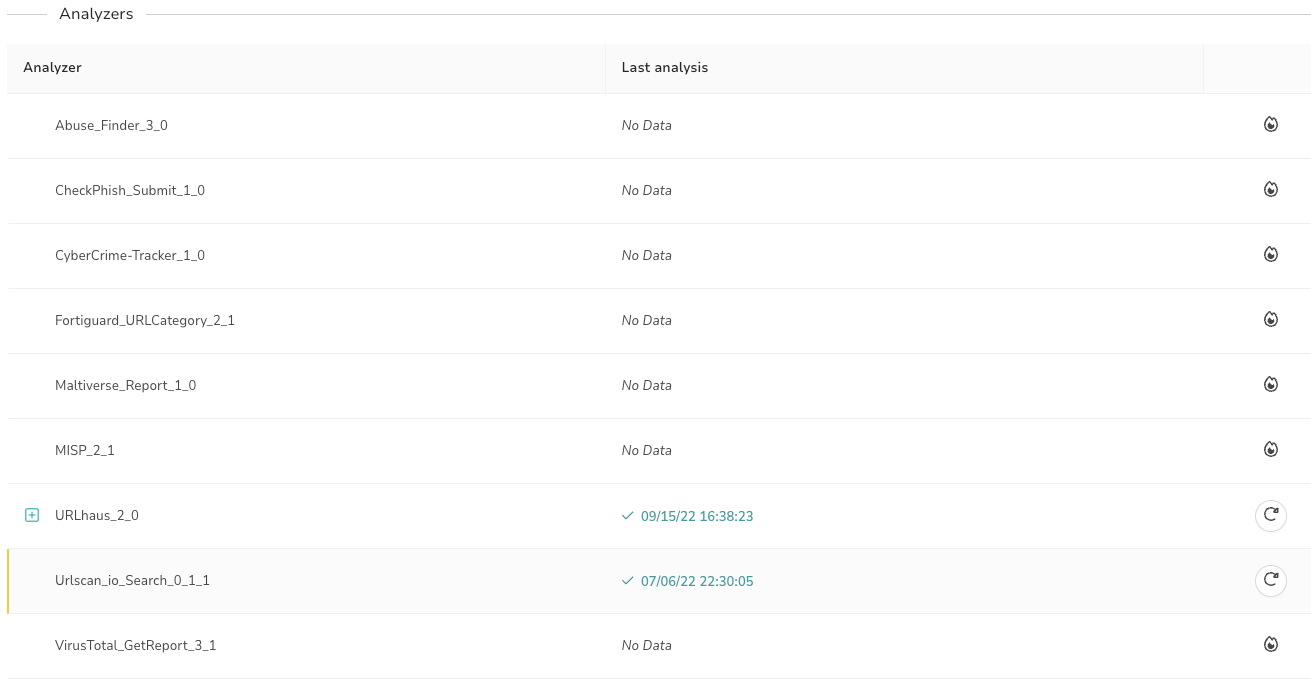Viewport: 1311px width, 679px height.
Task: Select the Abuse_Finder_3_0 analyzer name
Action: tap(111, 125)
